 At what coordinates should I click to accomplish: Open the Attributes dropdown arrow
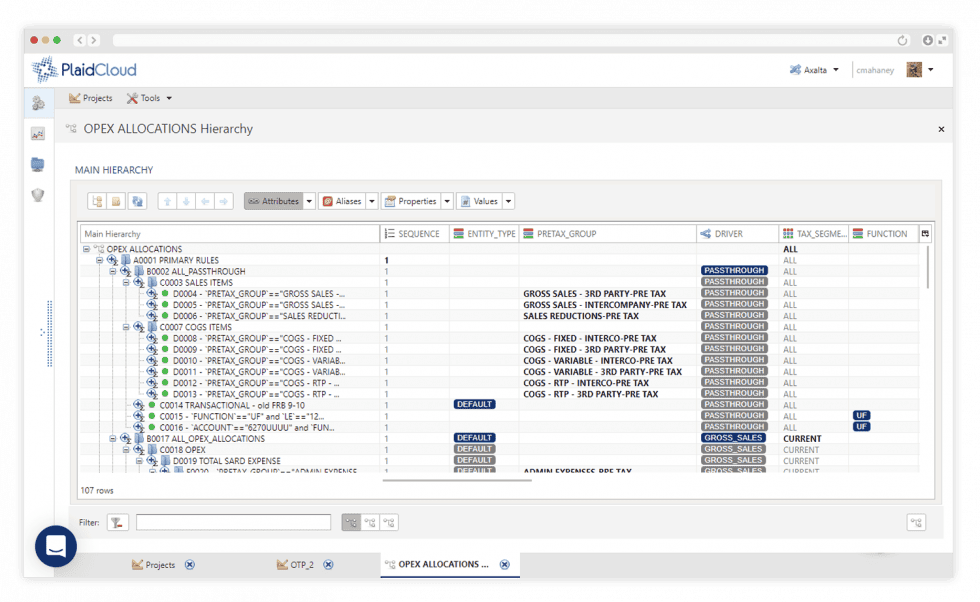pyautogui.click(x=309, y=201)
